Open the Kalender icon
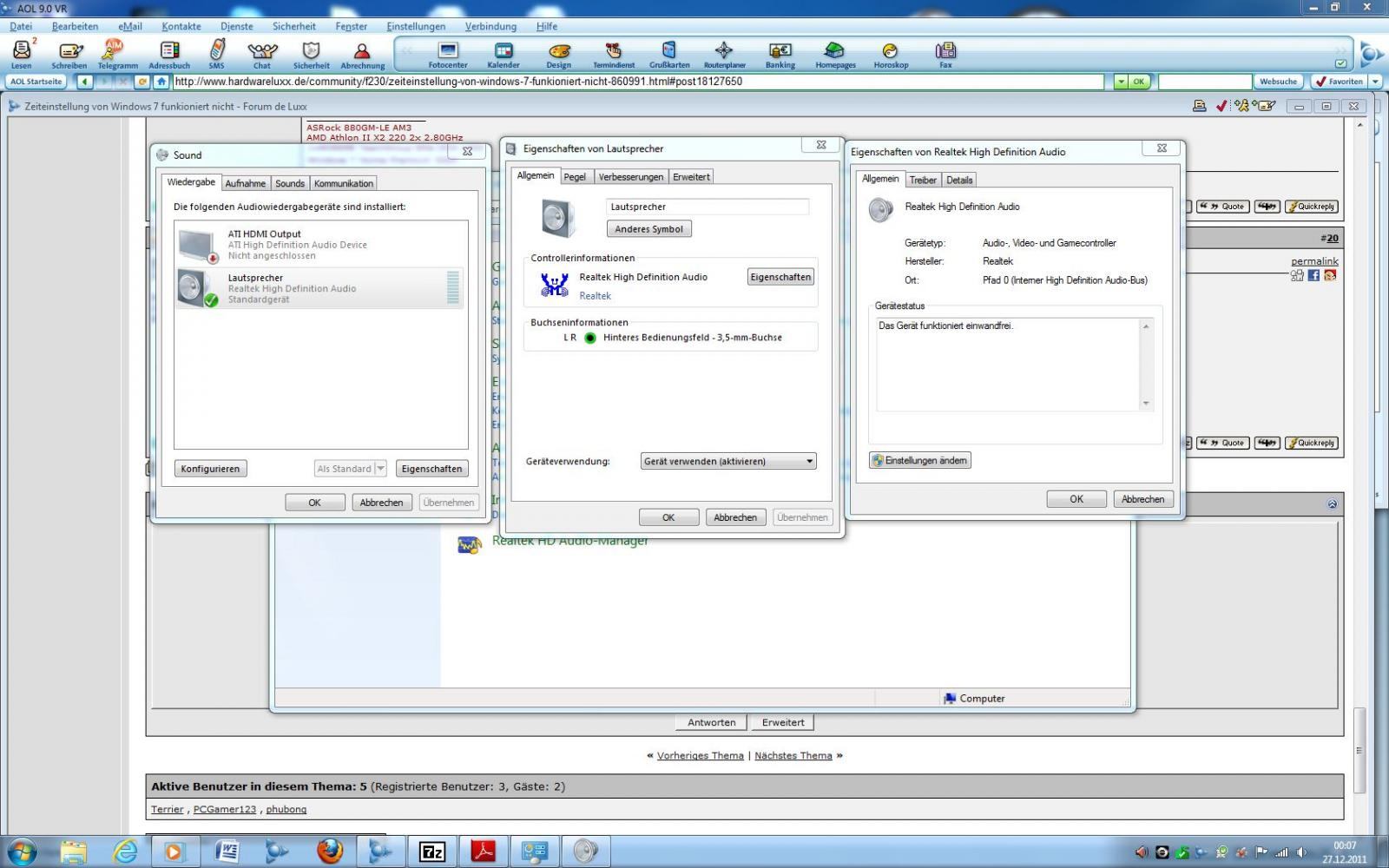The image size is (1389, 868). pos(504,54)
